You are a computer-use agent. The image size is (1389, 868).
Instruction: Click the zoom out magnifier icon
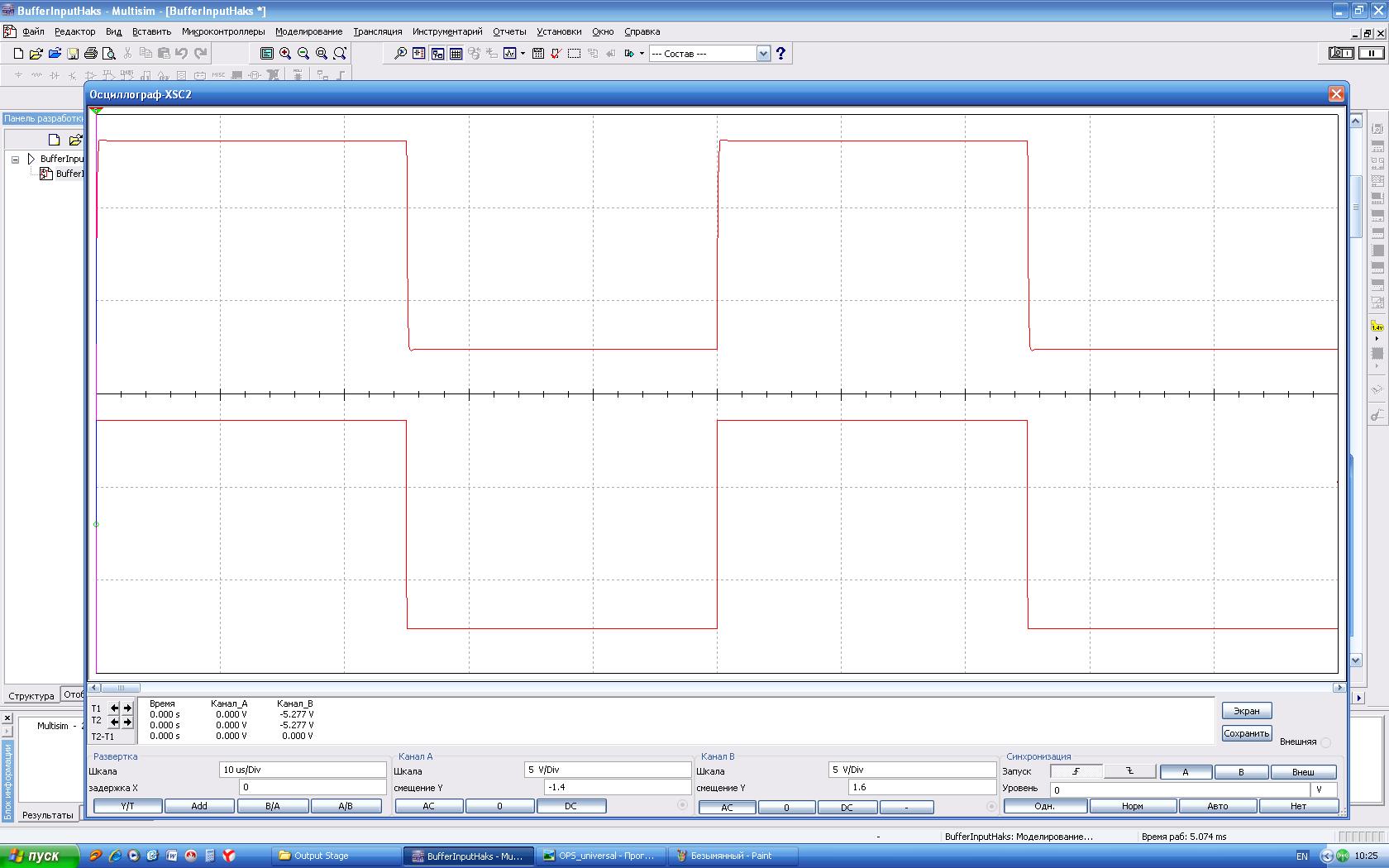click(x=303, y=54)
